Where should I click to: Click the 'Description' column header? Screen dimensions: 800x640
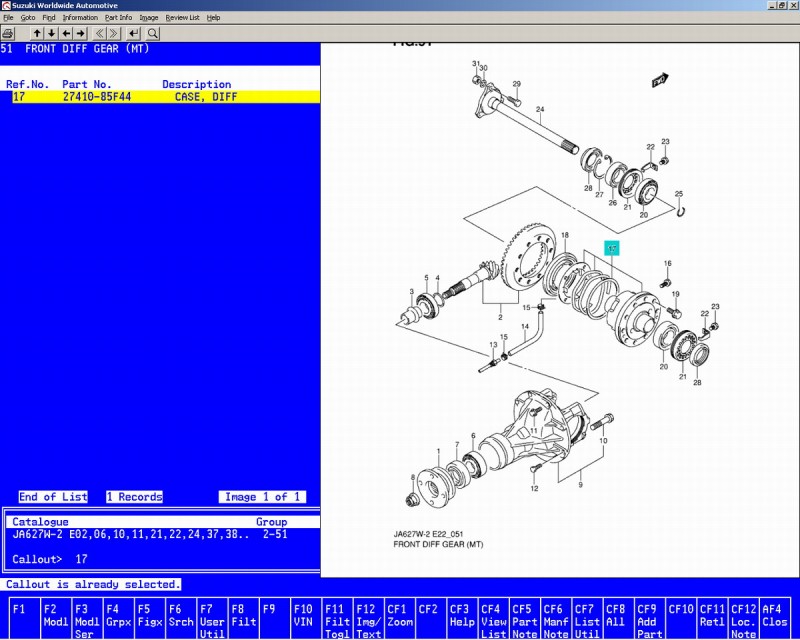point(196,85)
